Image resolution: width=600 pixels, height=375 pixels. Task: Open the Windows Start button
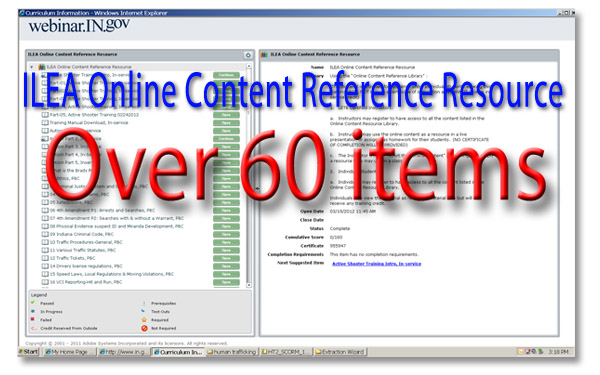(29, 352)
